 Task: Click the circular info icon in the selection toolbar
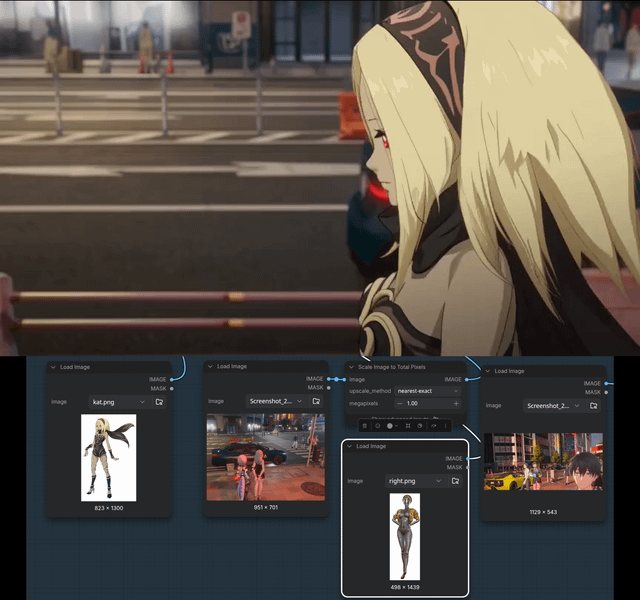(378, 426)
